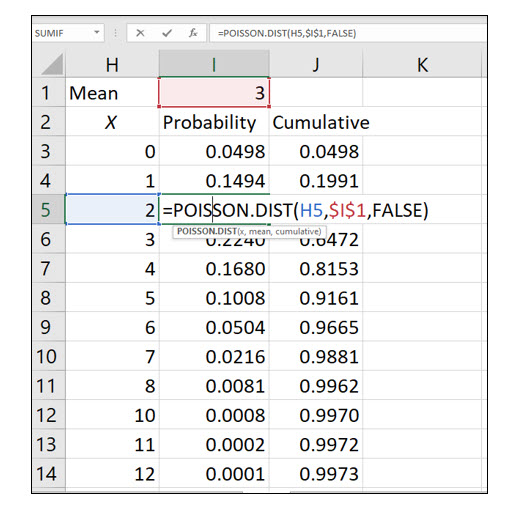This screenshot has height=510, width=510.
Task: Confirm the formula with the checkmark icon
Action: coord(167,33)
